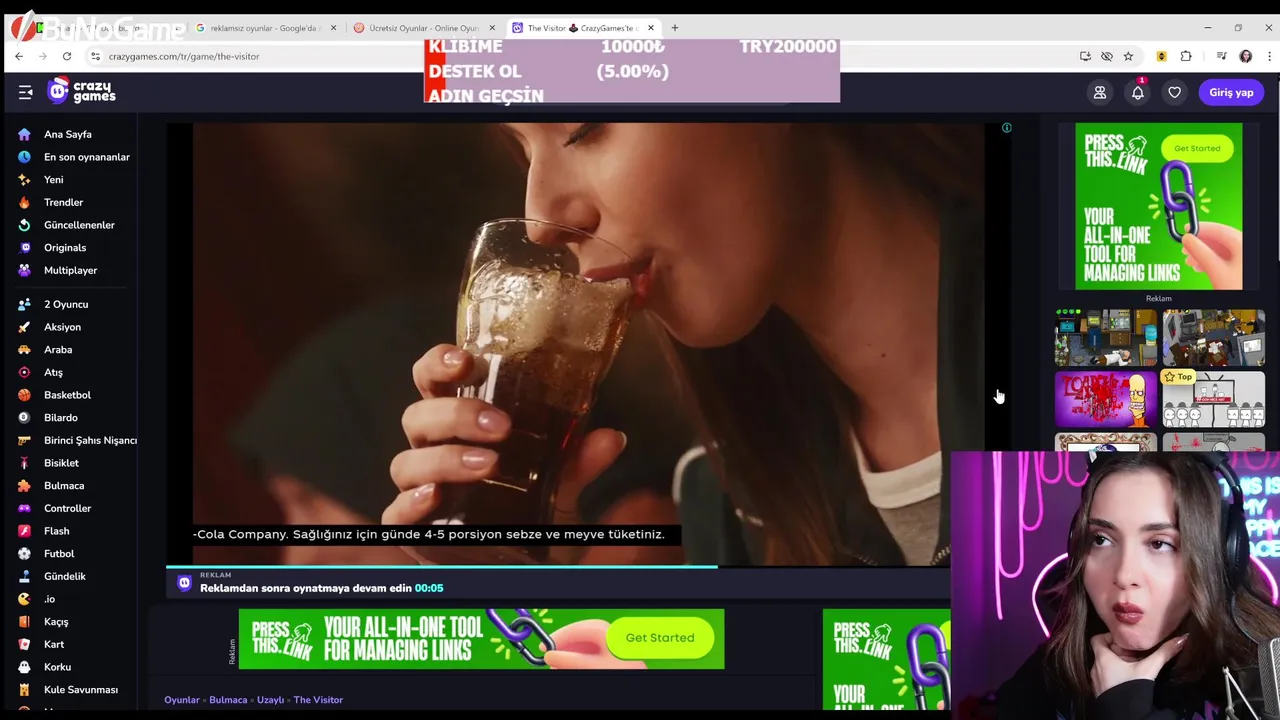Click the Giriş yap button
Screen dimensions: 1280x720
1231,92
